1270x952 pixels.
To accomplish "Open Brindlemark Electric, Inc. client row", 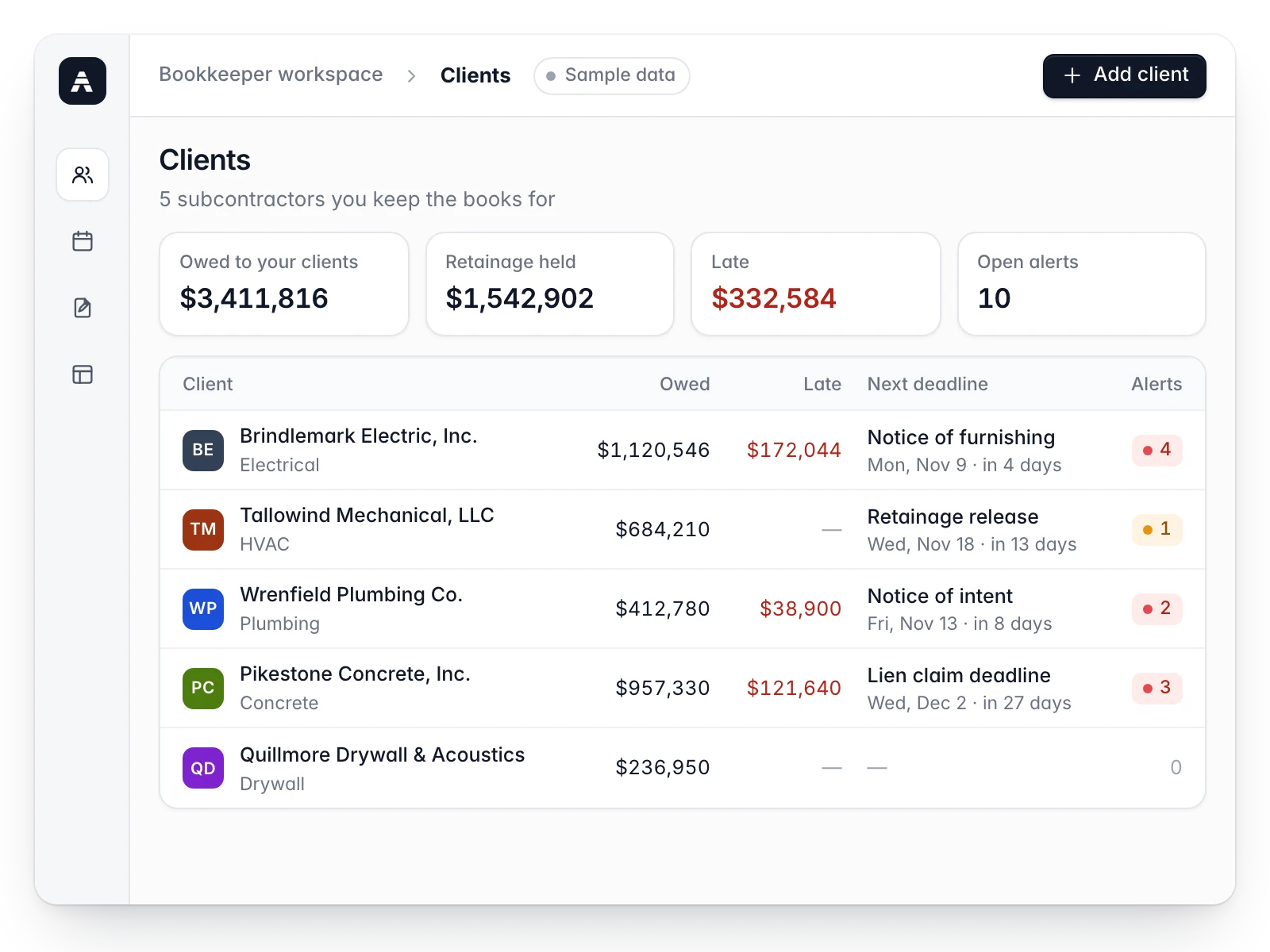I will [683, 450].
